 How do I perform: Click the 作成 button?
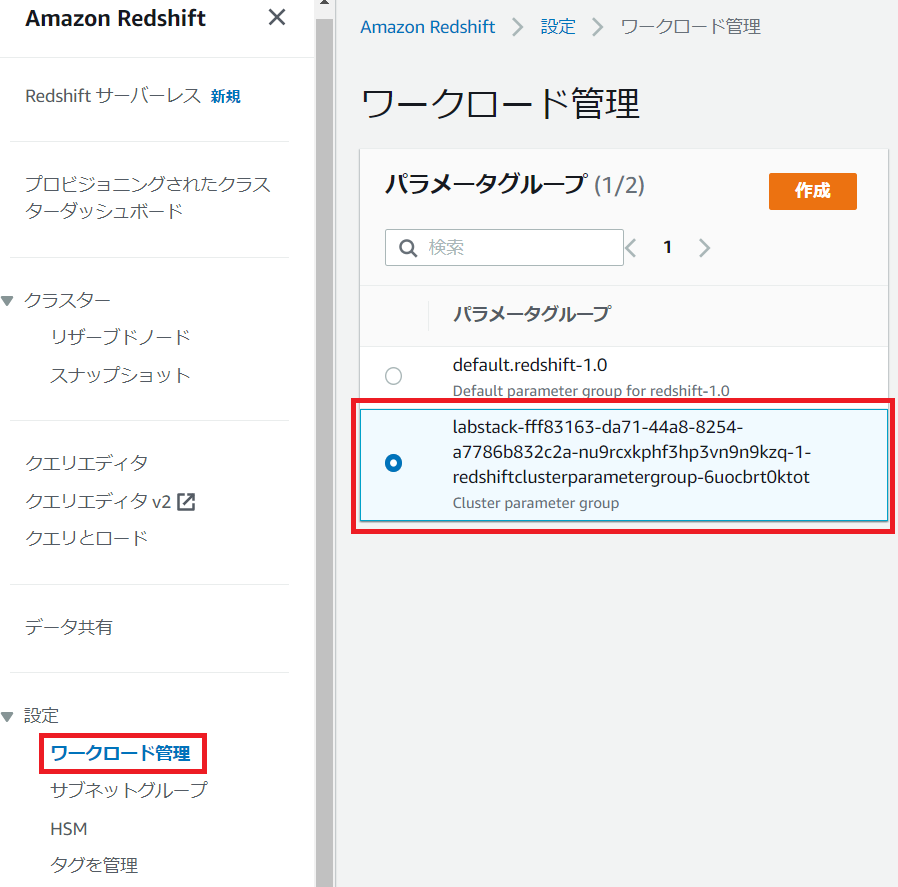[x=812, y=191]
